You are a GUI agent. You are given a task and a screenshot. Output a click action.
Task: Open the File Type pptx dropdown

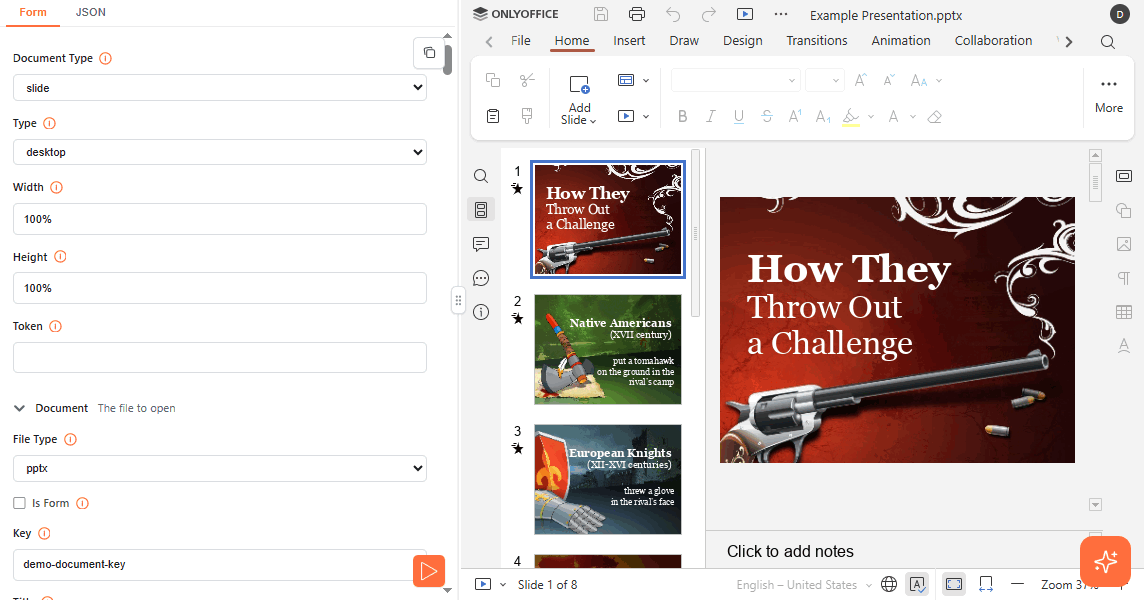click(220, 468)
